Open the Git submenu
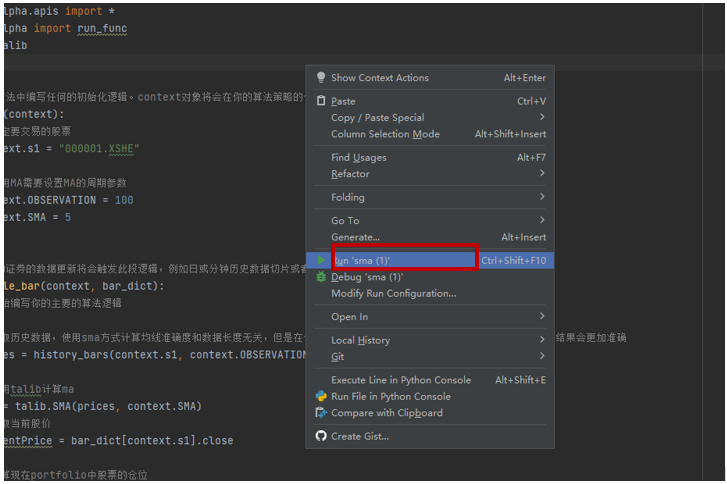Viewport: 727px width, 484px height. coord(430,357)
